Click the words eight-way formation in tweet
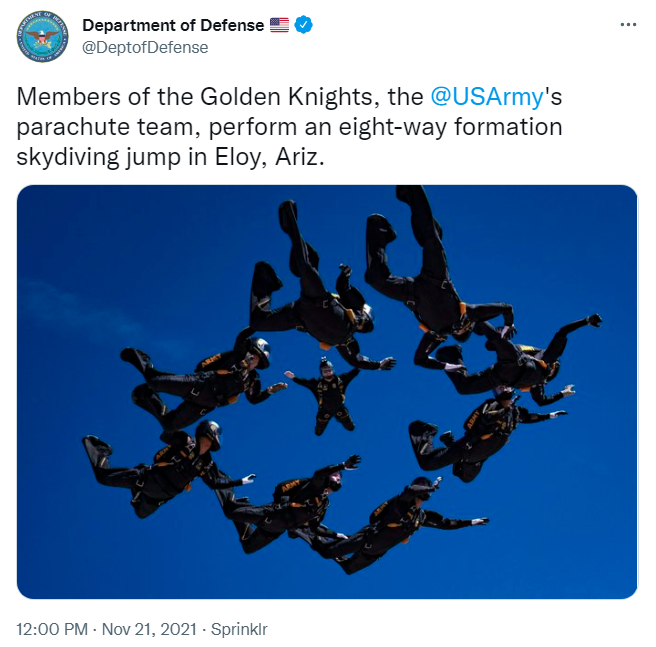Image resolution: width=656 pixels, height=647 pixels. [450, 127]
